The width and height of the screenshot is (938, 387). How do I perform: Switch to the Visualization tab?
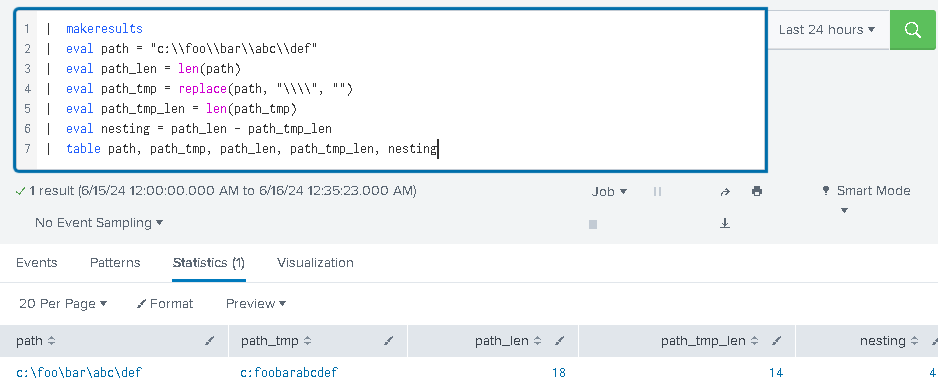coord(315,263)
